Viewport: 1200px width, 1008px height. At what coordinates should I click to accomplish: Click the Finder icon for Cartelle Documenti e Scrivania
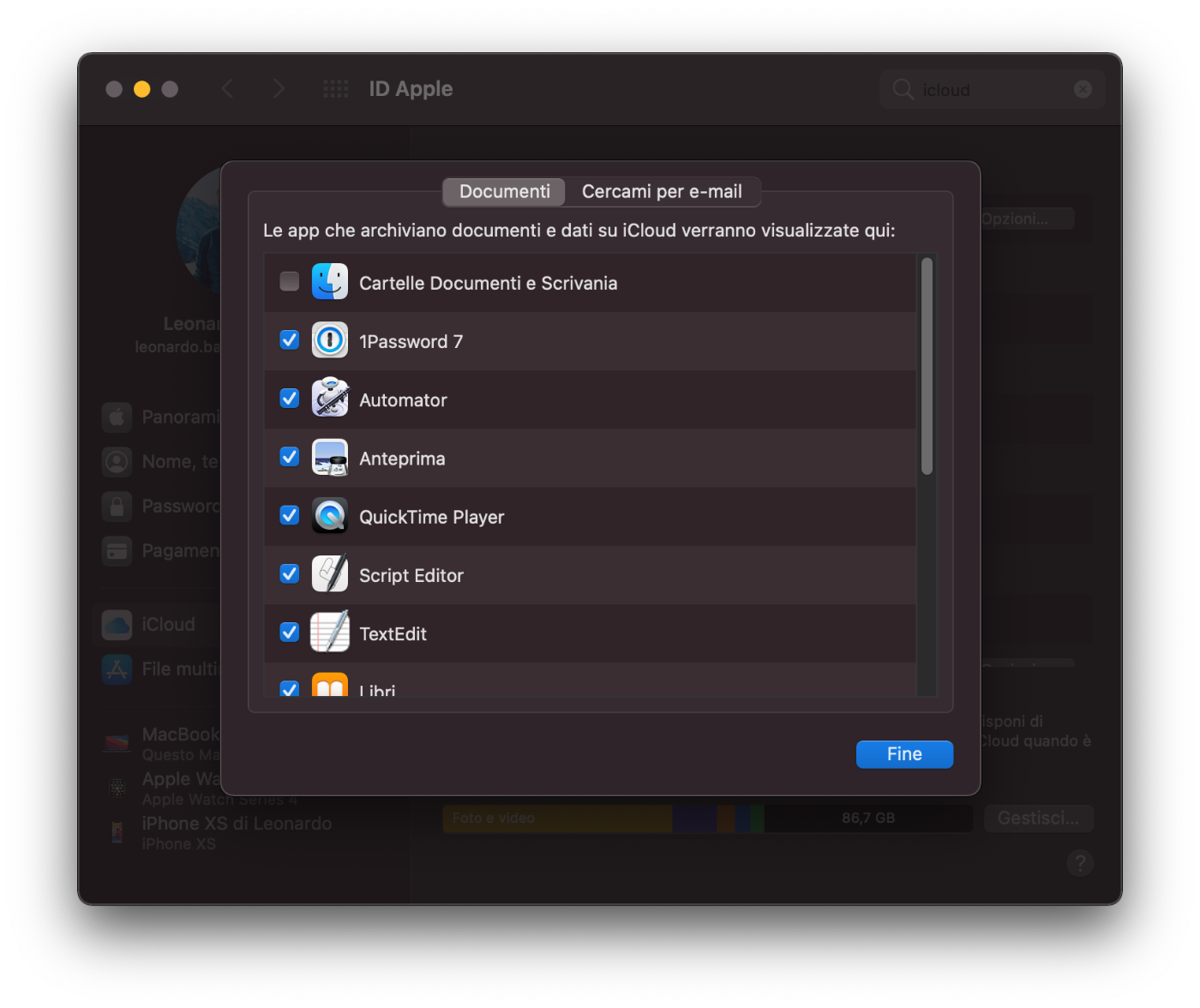[x=330, y=282]
